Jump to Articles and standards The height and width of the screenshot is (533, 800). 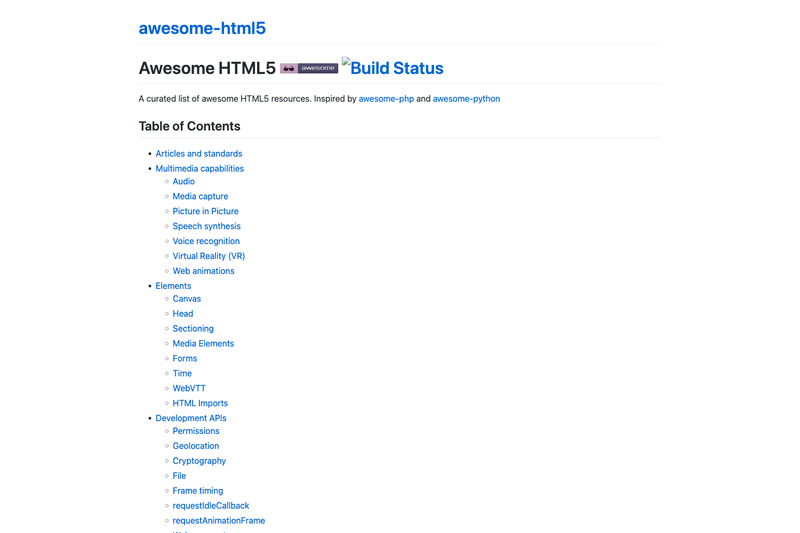[199, 154]
